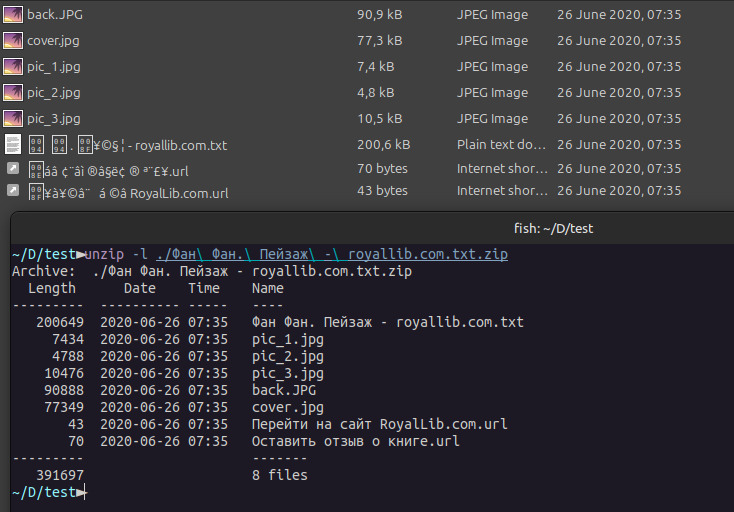
Task: Click the 'Name' column header in terminal
Action: click(x=267, y=288)
